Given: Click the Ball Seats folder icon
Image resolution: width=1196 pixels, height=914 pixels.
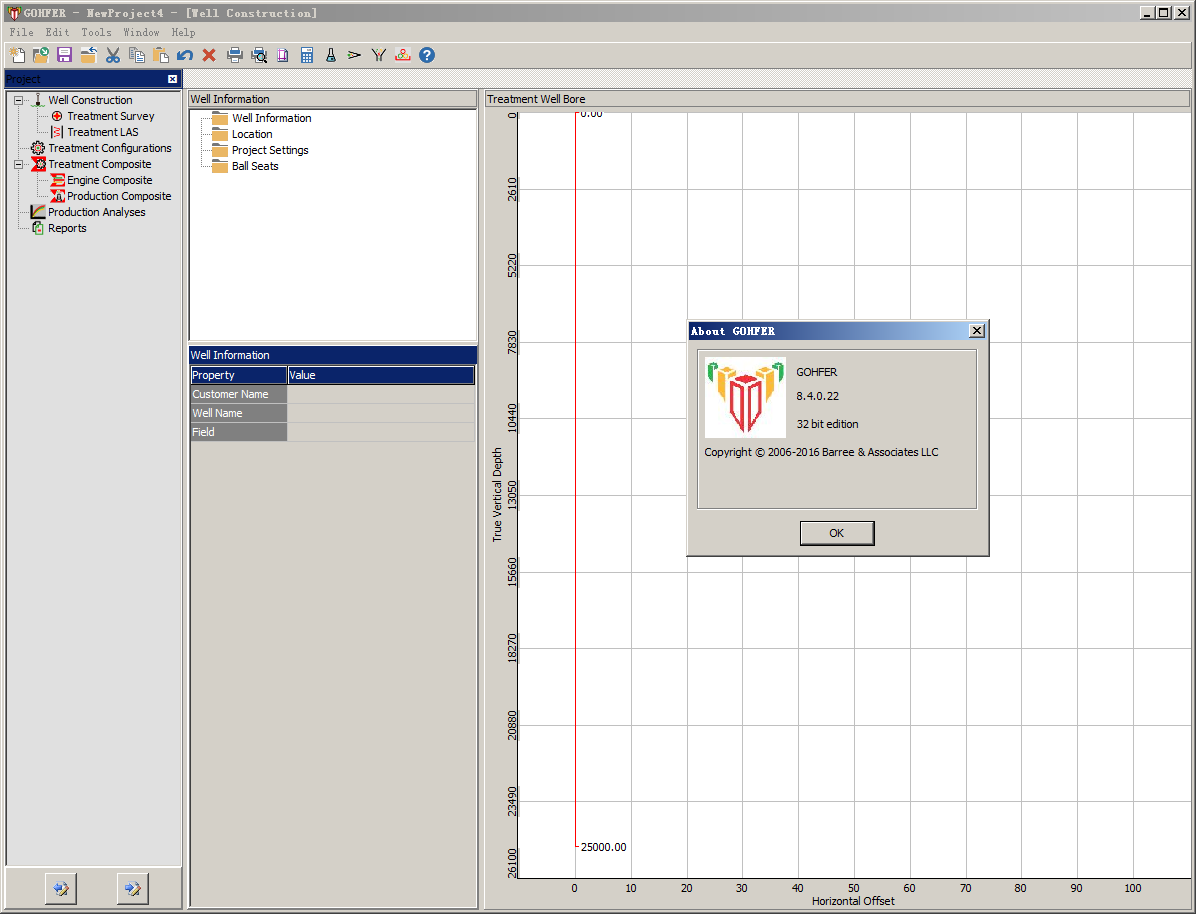Looking at the screenshot, I should pos(220,166).
